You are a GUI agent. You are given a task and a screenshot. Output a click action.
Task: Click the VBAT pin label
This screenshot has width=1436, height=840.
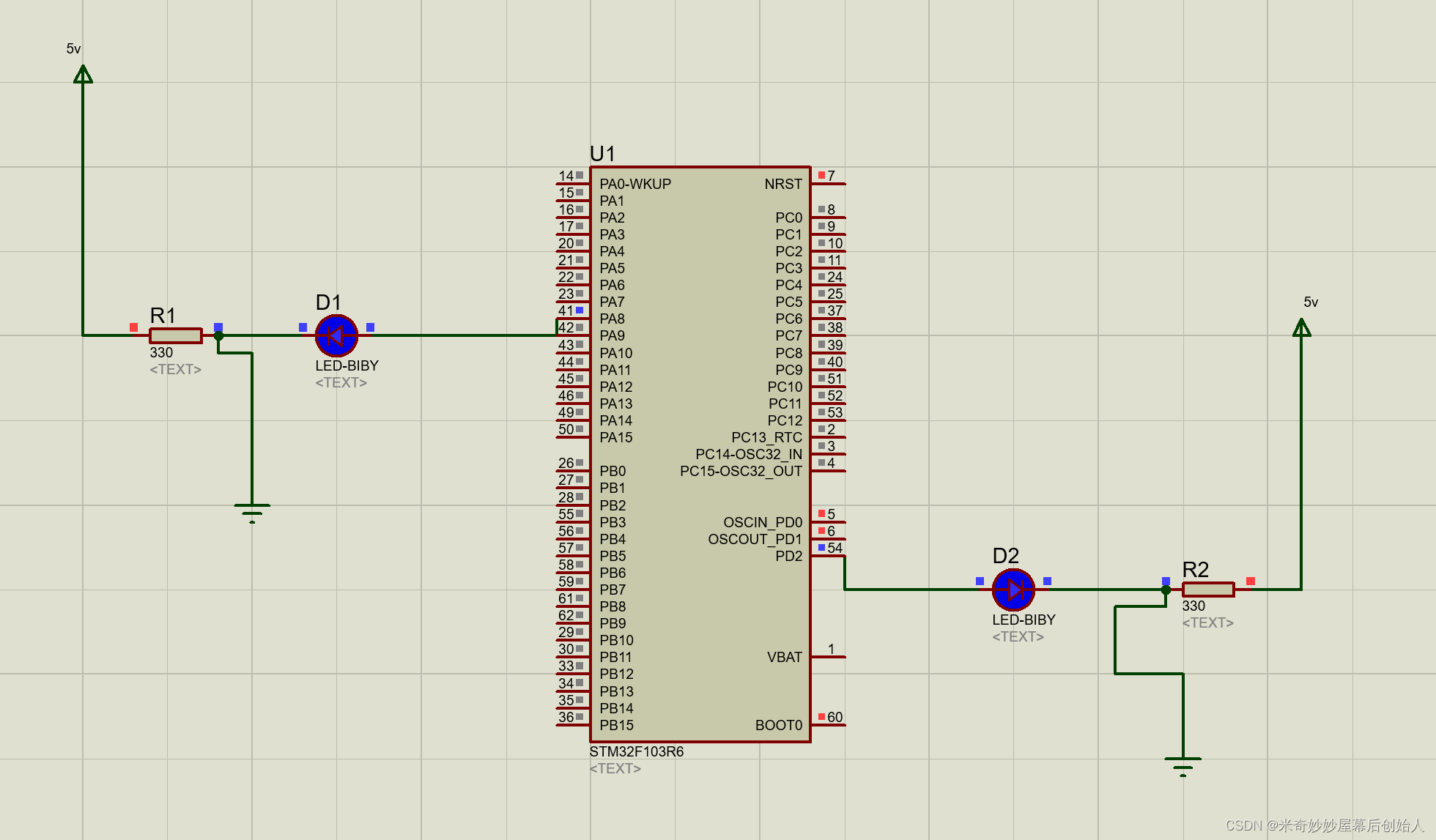pyautogui.click(x=785, y=657)
